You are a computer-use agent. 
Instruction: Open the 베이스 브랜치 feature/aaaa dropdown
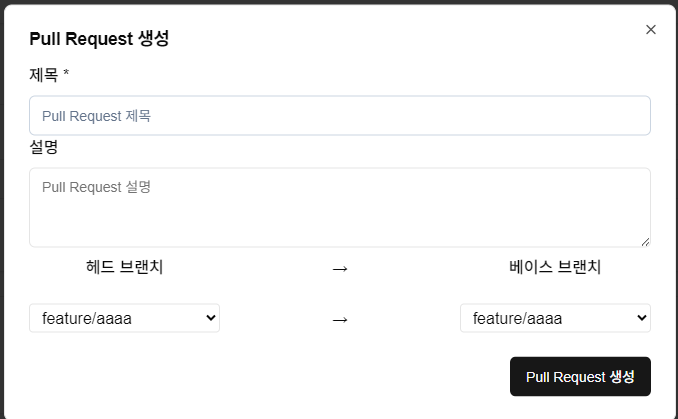point(555,318)
